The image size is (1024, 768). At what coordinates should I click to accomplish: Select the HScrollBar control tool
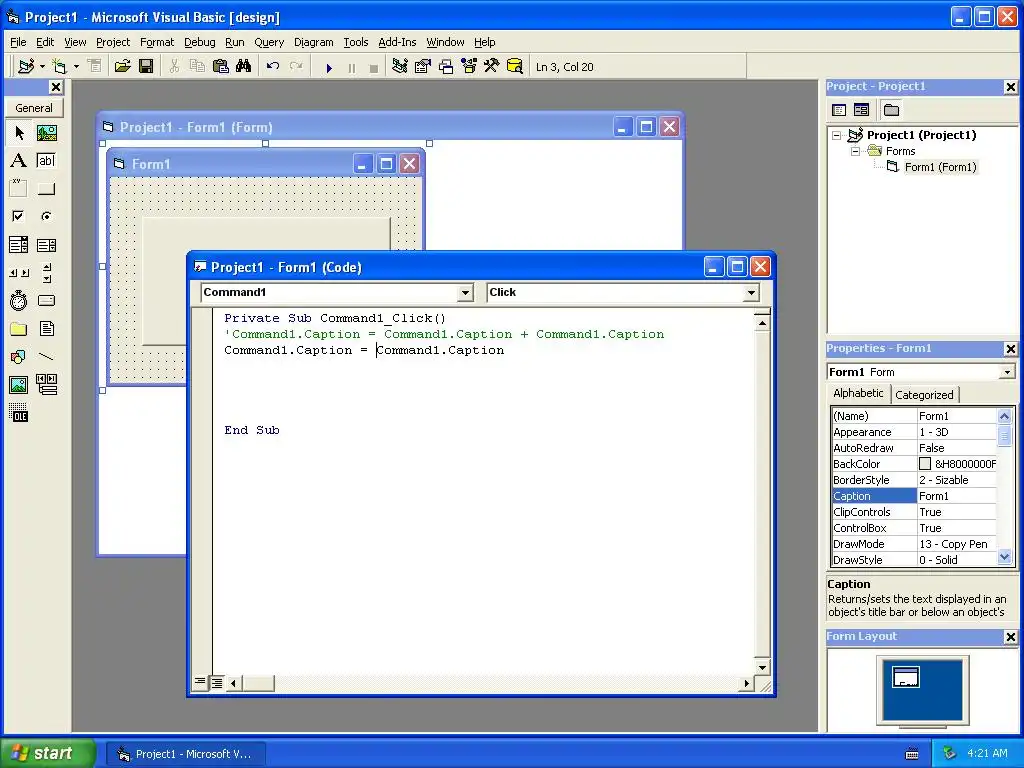(x=19, y=273)
